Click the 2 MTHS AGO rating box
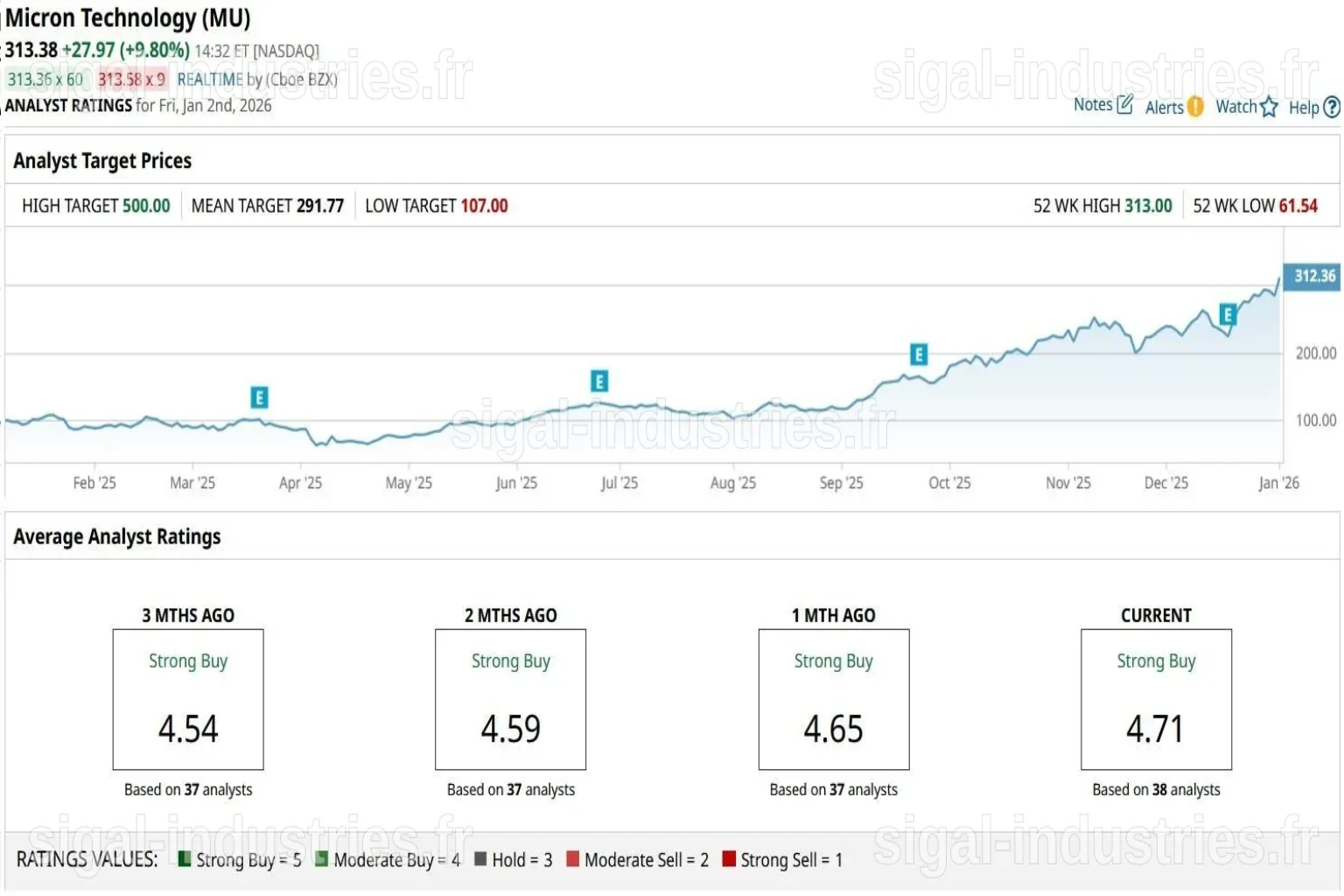Screen dimensions: 1344x896 pos(511,700)
